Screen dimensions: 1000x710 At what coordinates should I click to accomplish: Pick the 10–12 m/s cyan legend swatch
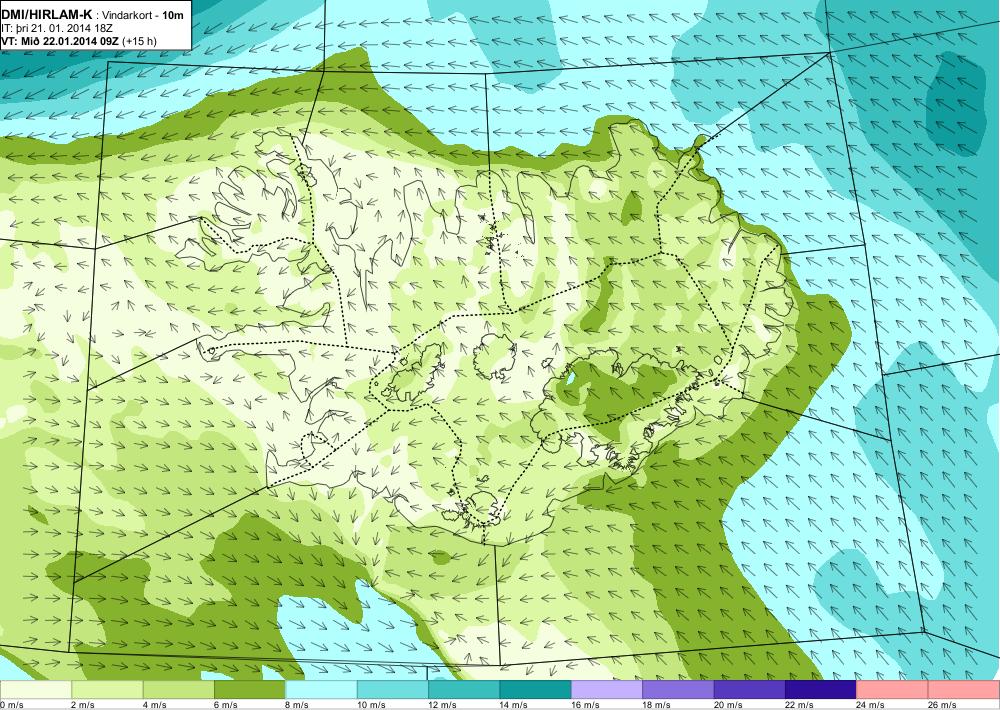pos(393,690)
